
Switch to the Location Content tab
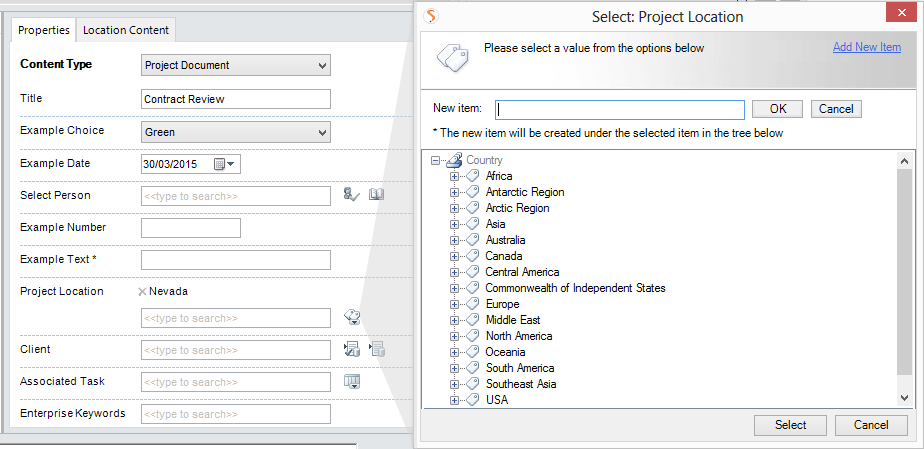click(126, 30)
